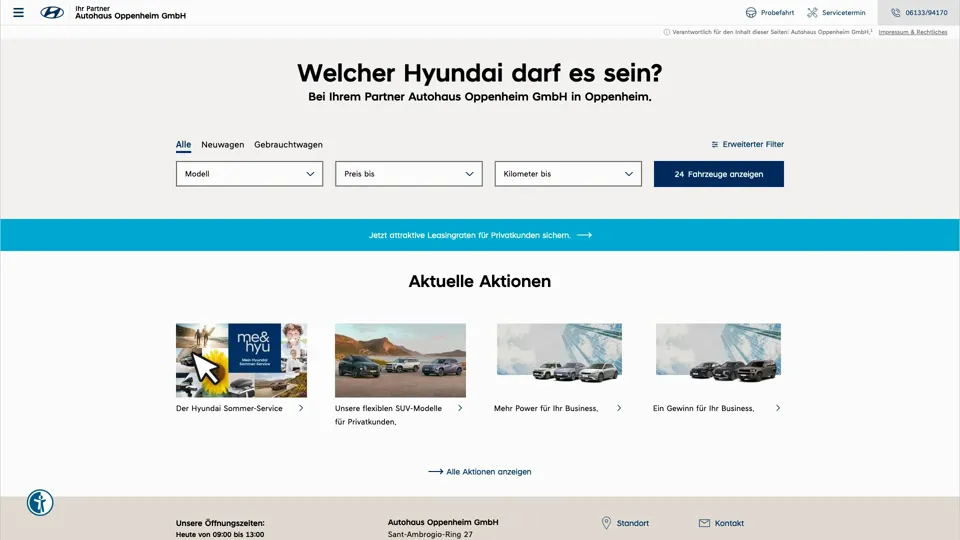
Task: Click chevron beside Mehr Power für Ihr Business
Action: click(619, 408)
